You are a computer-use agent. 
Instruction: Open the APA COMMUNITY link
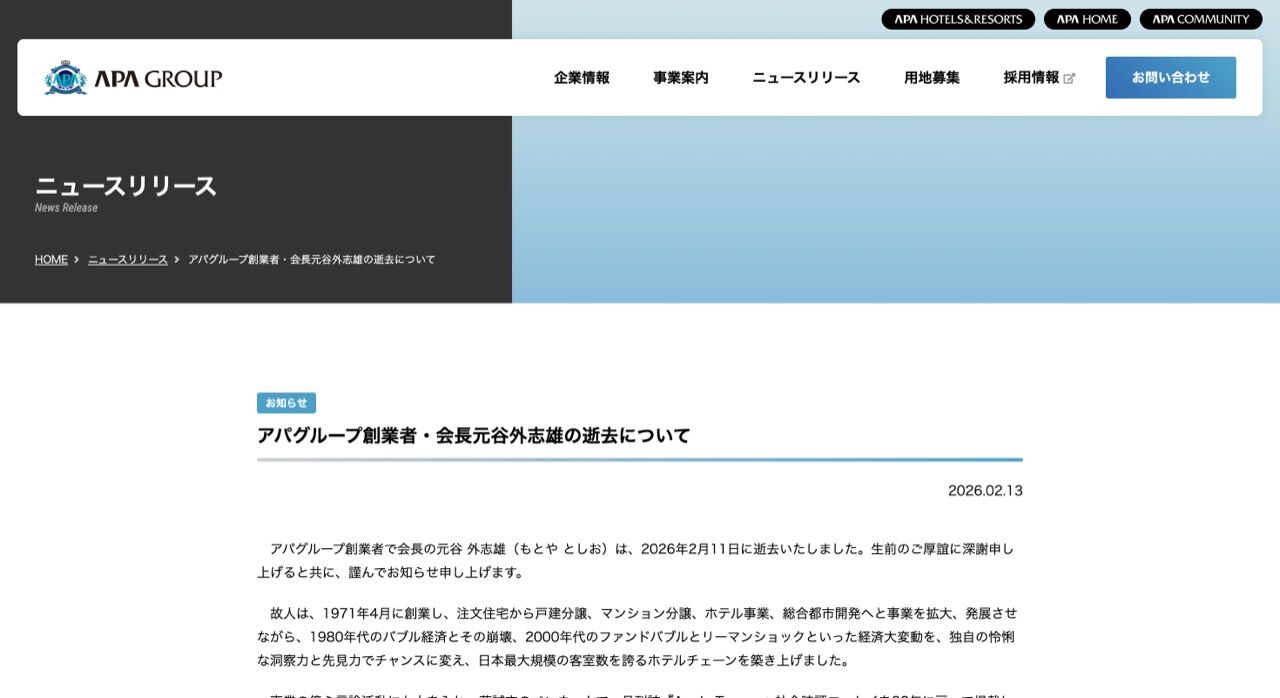coord(1201,19)
